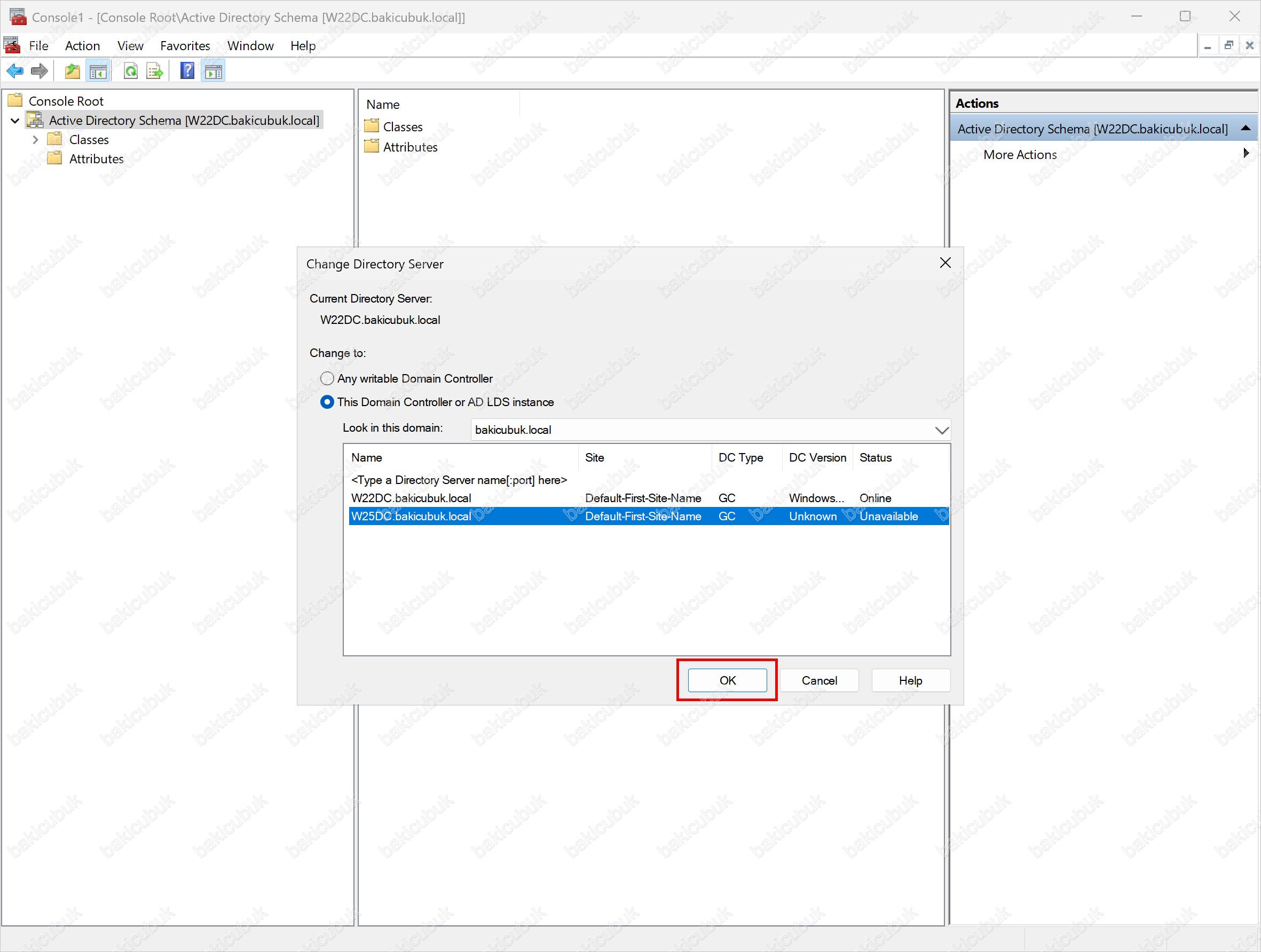Click Attributes label in the results list
This screenshot has height=952, width=1261.
click(410, 147)
